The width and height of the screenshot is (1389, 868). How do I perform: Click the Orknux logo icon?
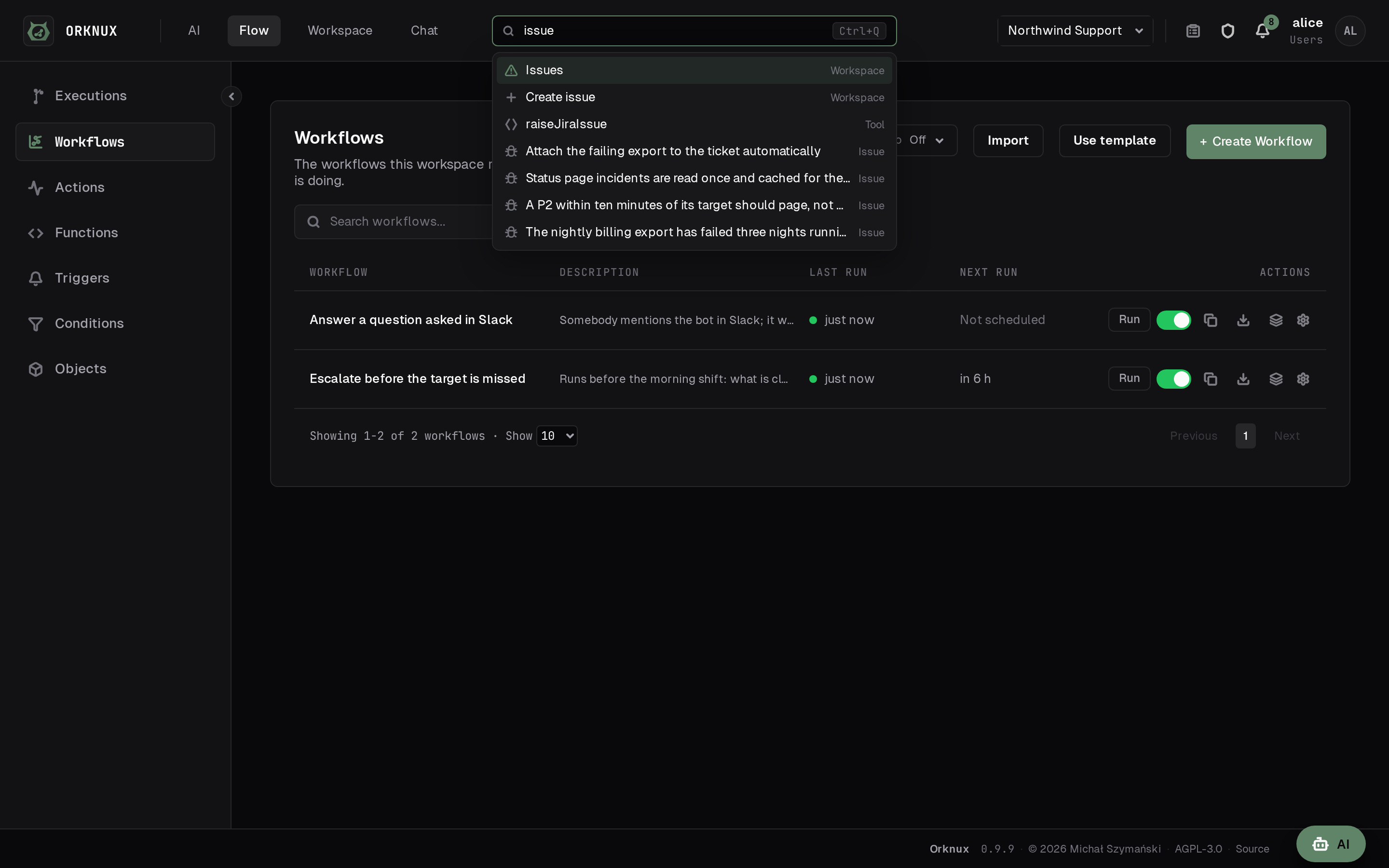click(x=39, y=31)
